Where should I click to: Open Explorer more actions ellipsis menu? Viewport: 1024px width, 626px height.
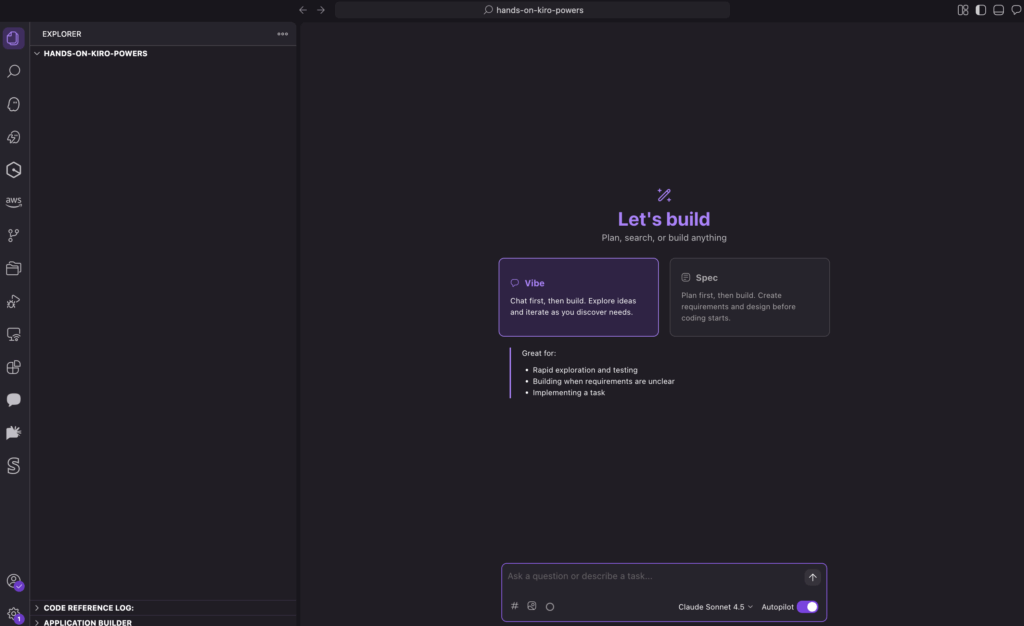(x=282, y=34)
